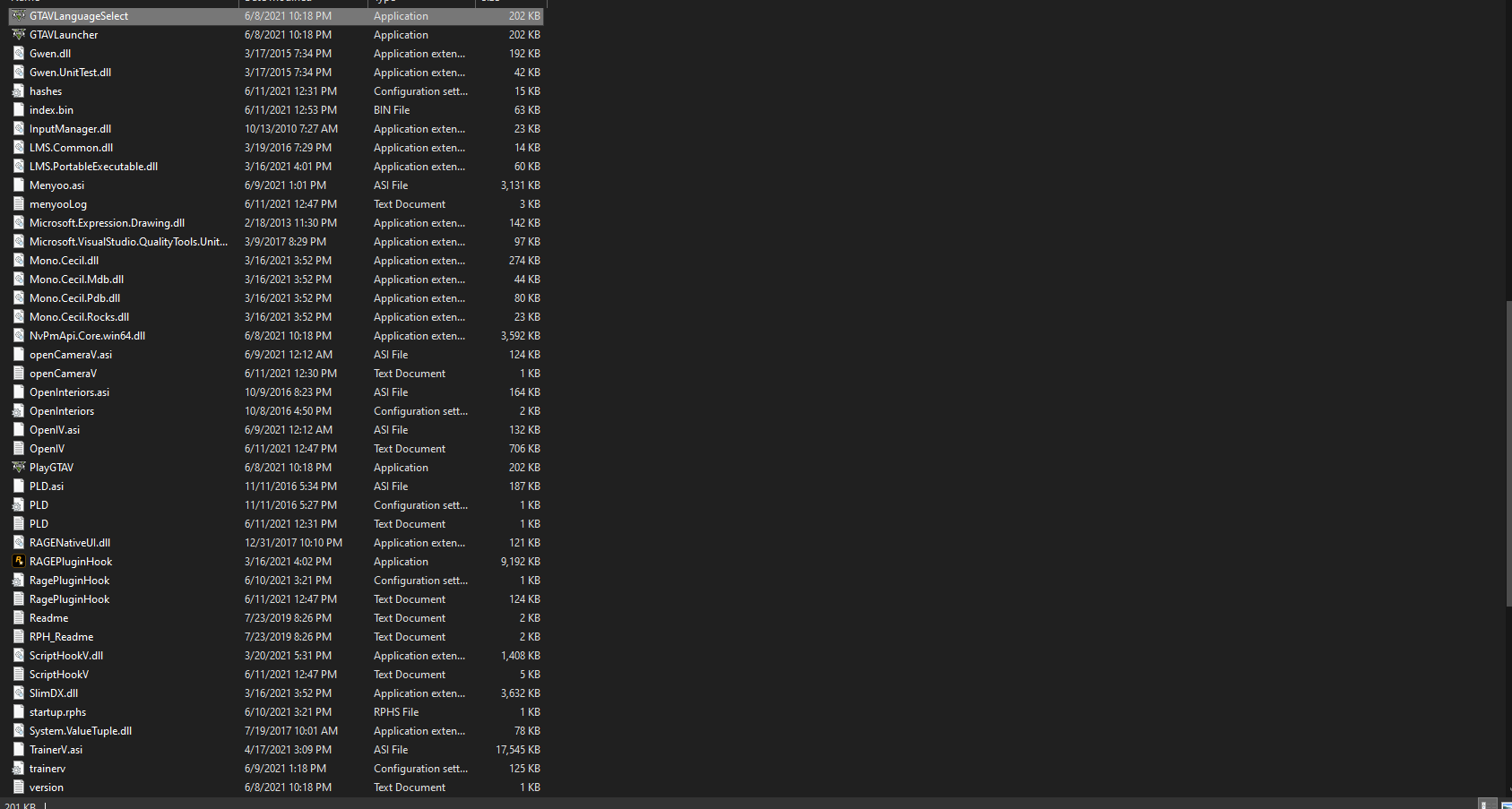Select the file name RPH_Readme
Viewport: 1512px width, 809px height.
point(61,637)
